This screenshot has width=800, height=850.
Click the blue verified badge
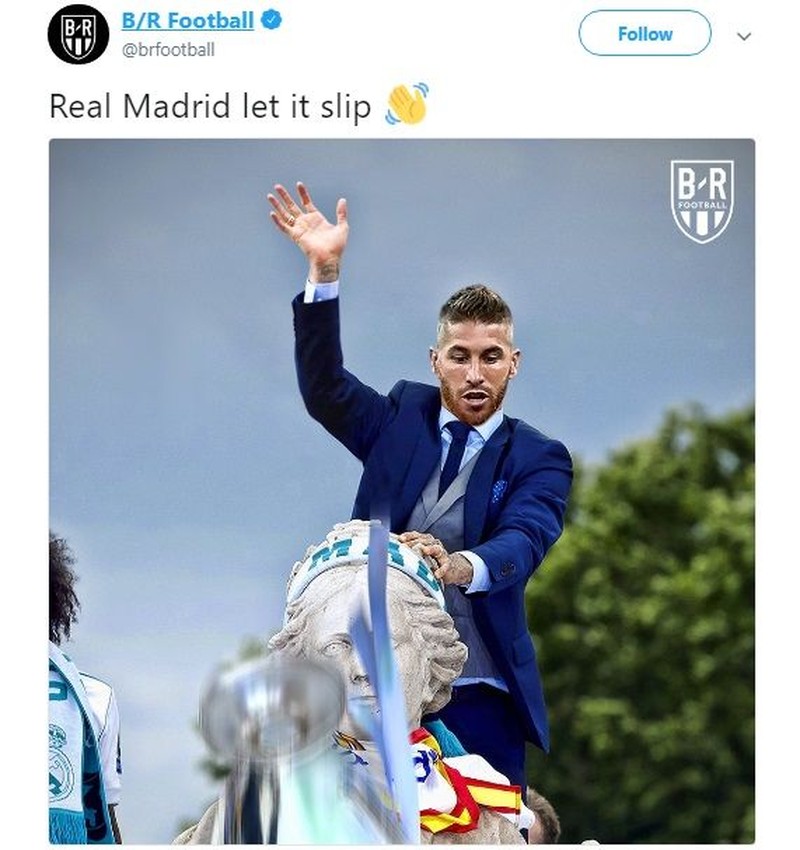(272, 21)
